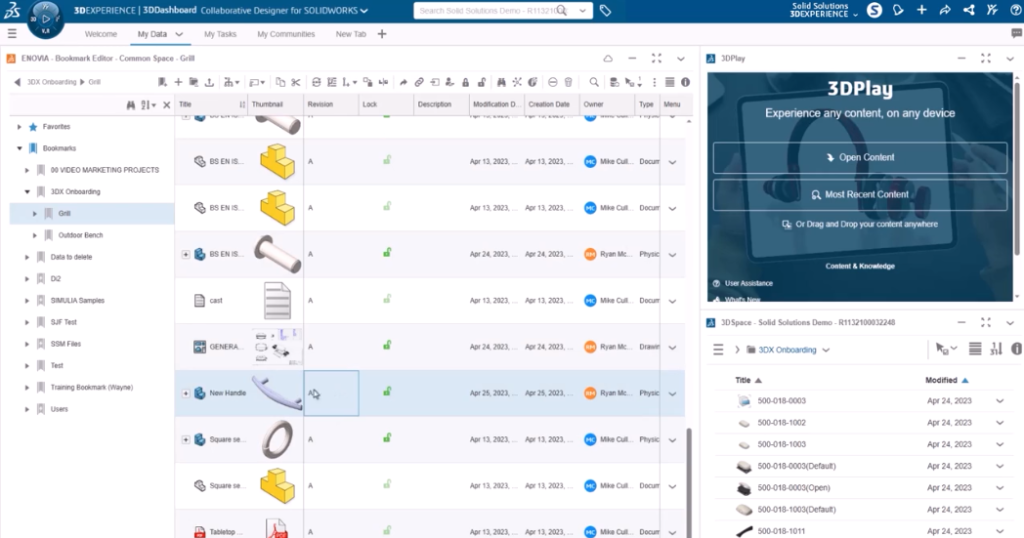Close the tree filter with X icon
Screen dimensions: 1024x538
coord(167,104)
